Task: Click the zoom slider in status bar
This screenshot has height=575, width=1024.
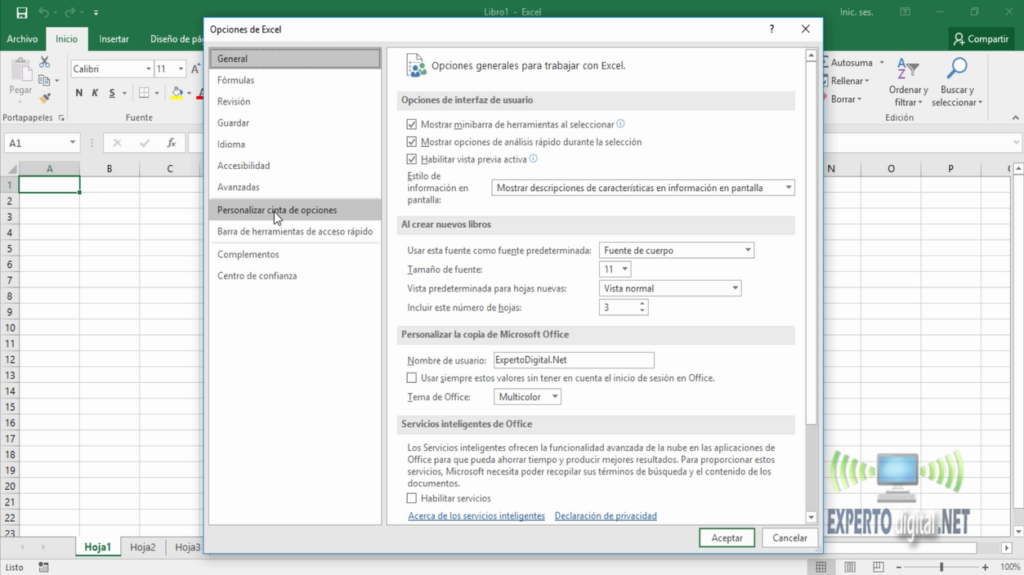Action: pyautogui.click(x=940, y=567)
